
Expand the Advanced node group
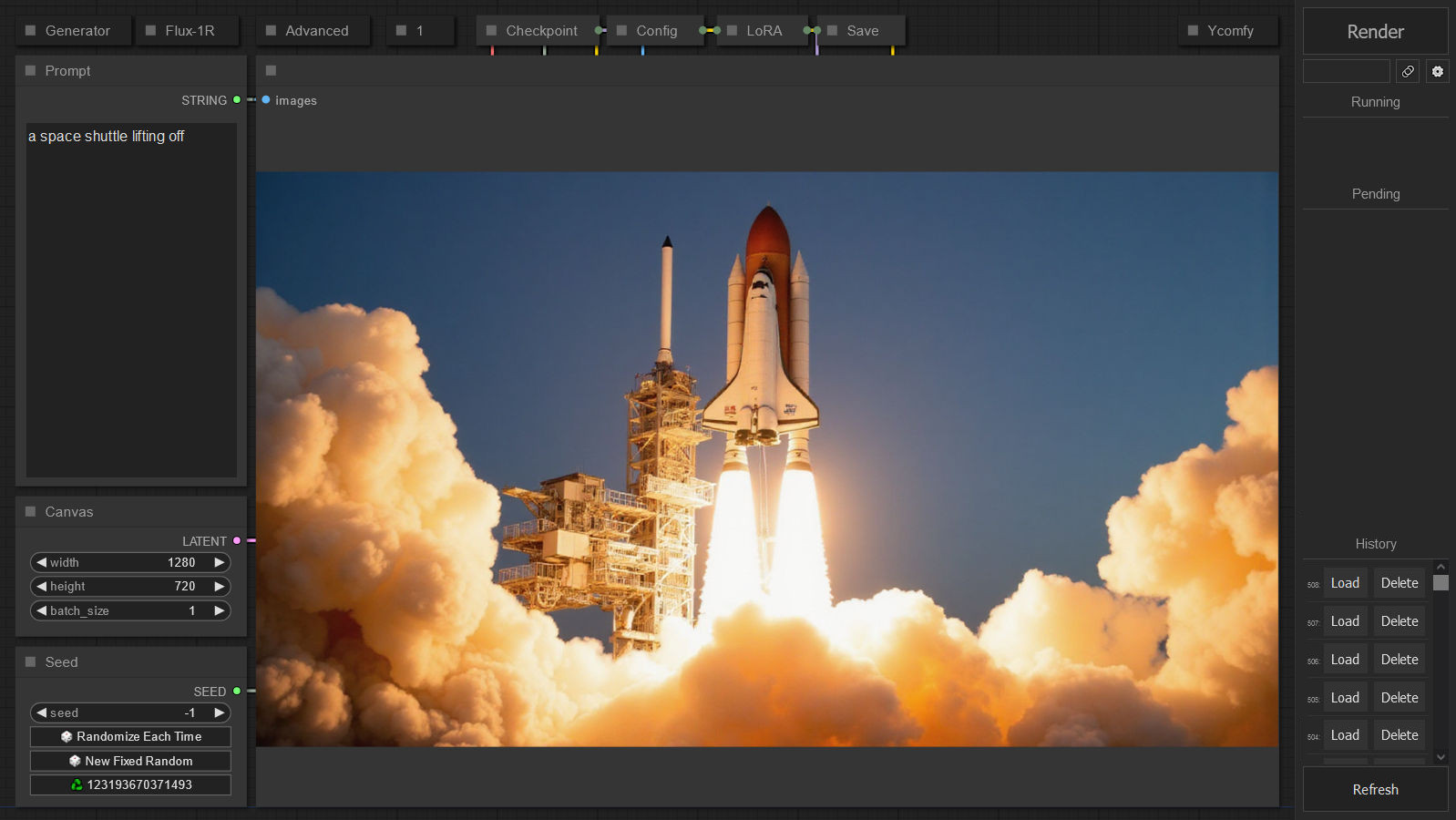(272, 31)
